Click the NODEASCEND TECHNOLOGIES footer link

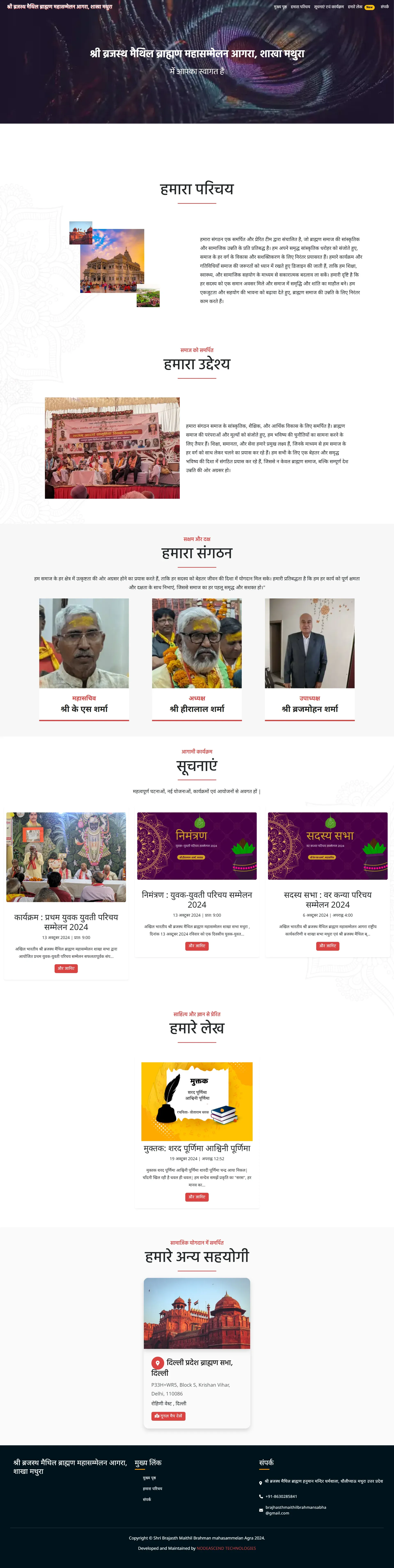tap(226, 1548)
